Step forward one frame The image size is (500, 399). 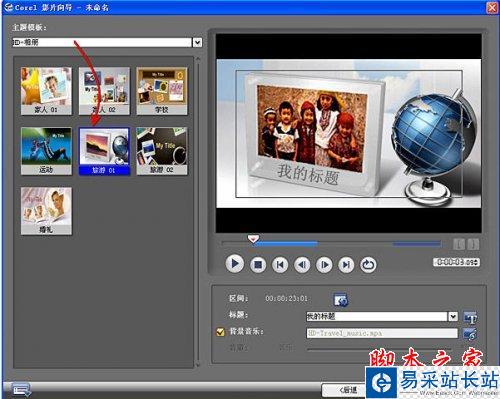tap(324, 265)
